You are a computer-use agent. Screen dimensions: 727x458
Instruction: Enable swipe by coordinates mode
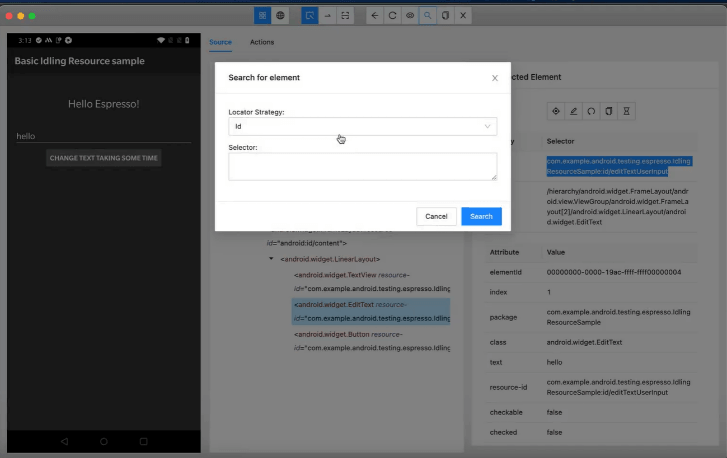[328, 16]
